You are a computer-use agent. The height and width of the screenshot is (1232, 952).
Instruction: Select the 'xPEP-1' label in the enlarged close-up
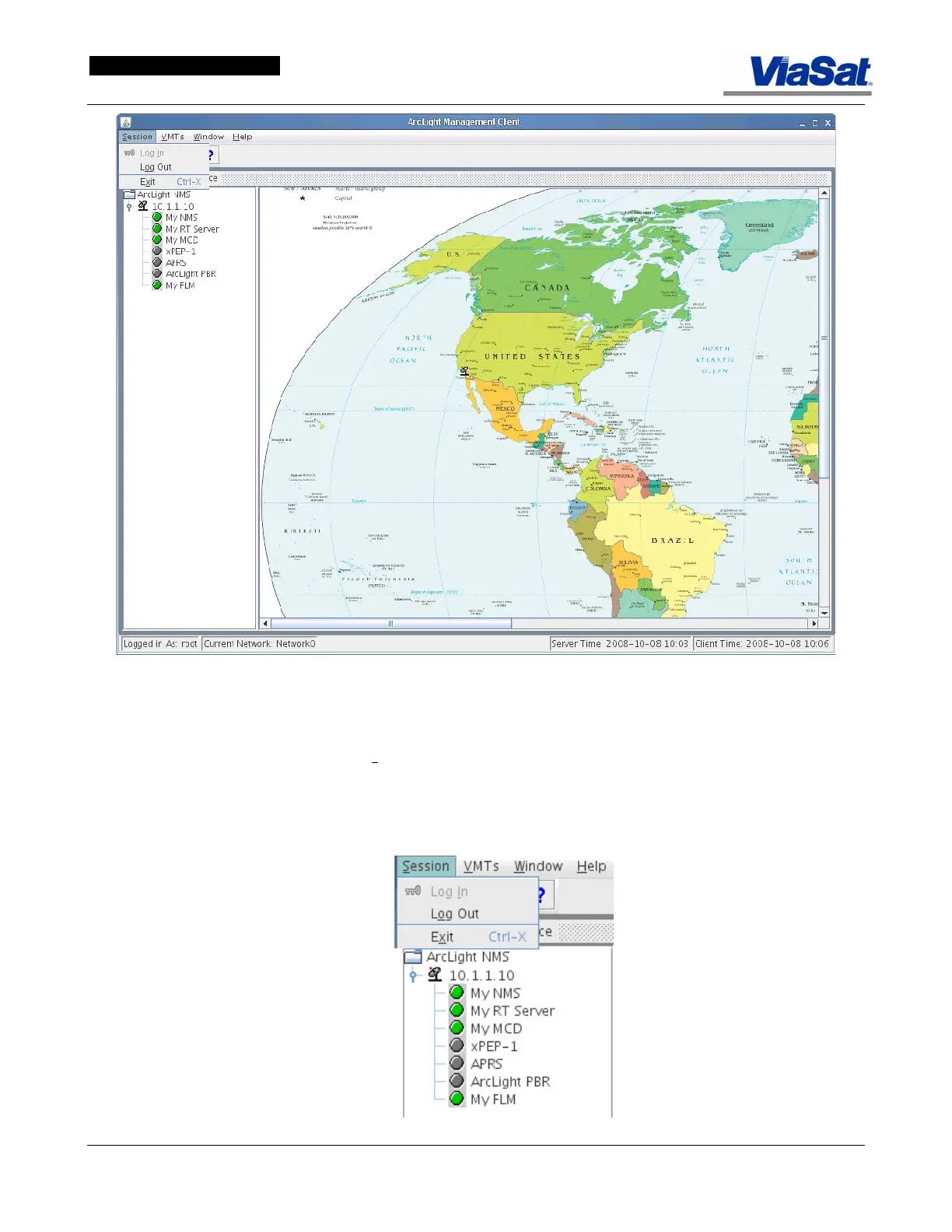click(x=494, y=1045)
